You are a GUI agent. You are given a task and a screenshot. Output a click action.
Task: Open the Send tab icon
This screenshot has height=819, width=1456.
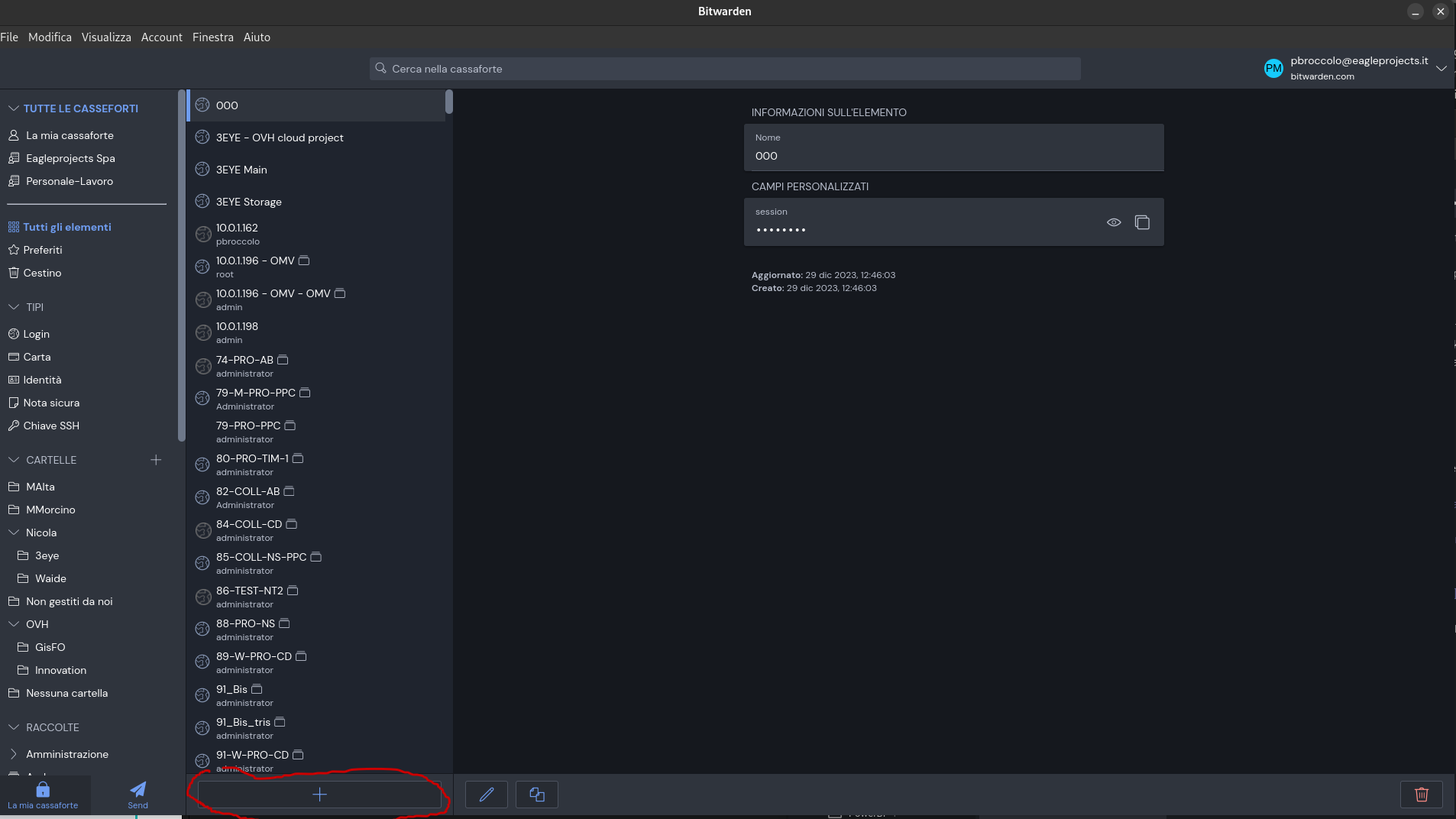[138, 794]
